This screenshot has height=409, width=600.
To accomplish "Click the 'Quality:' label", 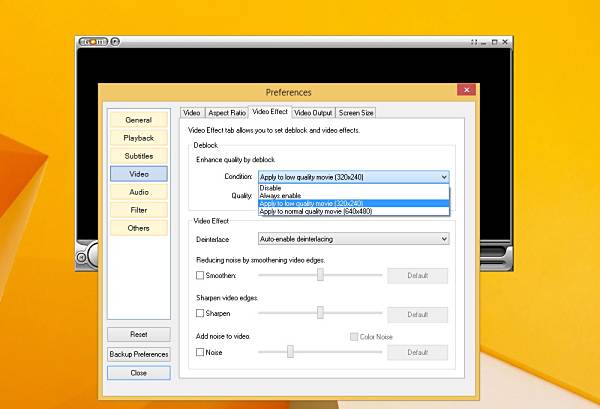I will [x=241, y=196].
